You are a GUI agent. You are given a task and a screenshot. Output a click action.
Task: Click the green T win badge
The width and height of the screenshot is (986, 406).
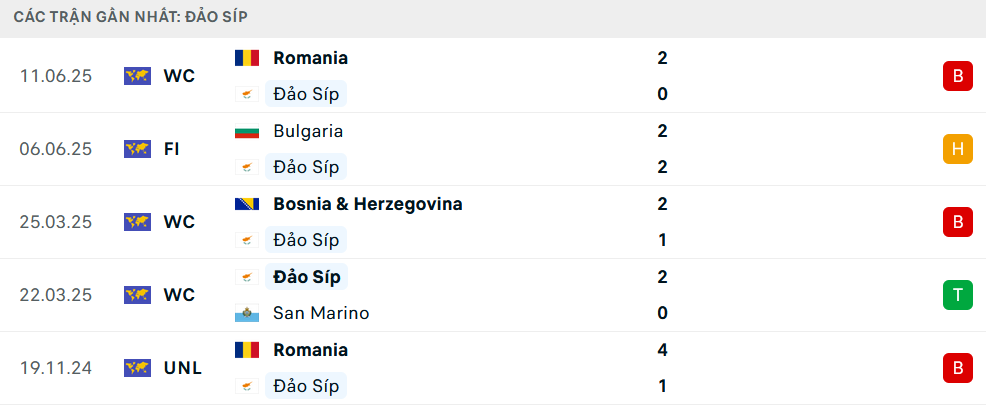point(957,295)
